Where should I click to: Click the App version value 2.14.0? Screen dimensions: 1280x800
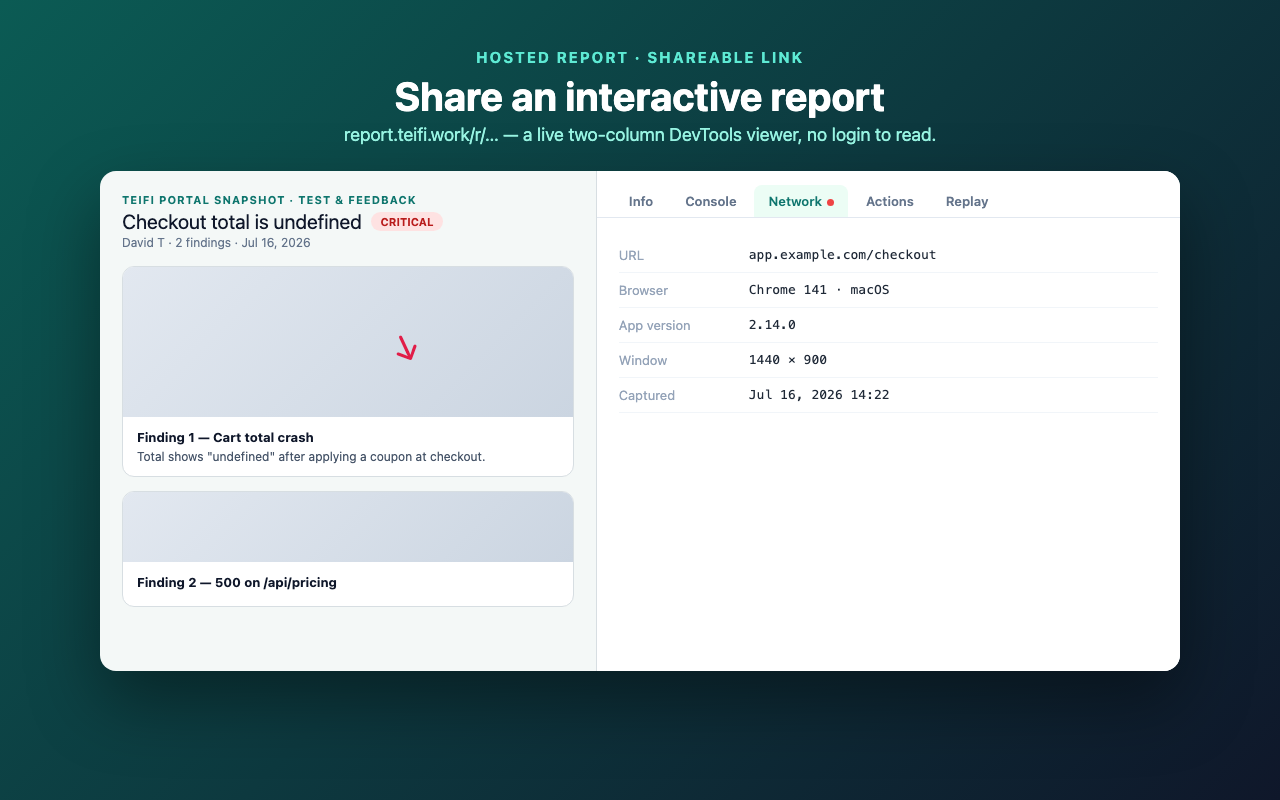(x=772, y=325)
